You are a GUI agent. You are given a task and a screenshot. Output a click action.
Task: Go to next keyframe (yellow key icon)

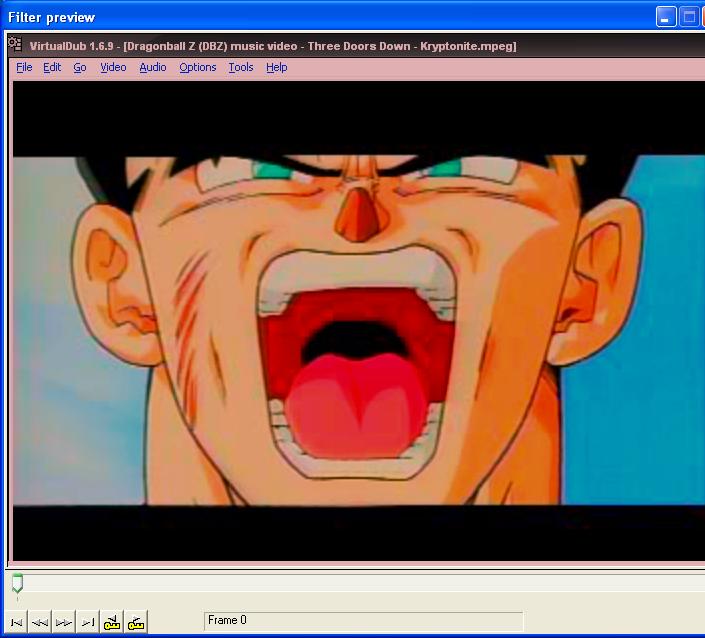[135, 622]
